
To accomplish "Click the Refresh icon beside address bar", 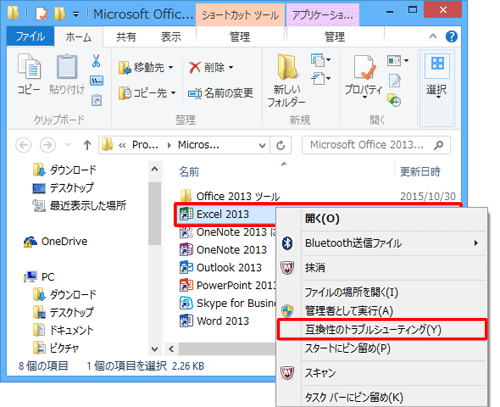I will [x=281, y=145].
